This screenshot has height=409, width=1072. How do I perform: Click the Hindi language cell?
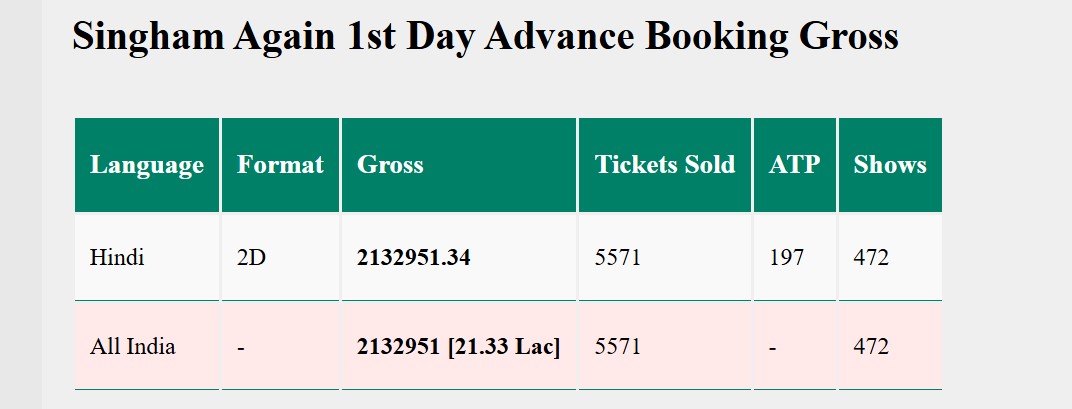[x=117, y=258]
